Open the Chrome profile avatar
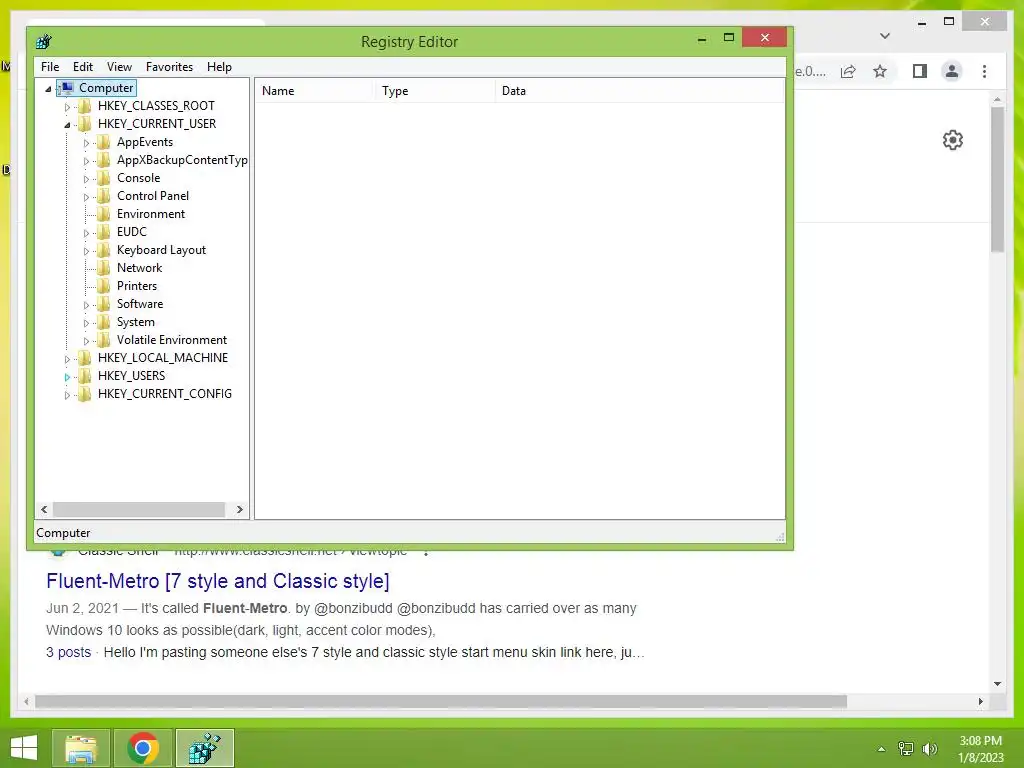Image resolution: width=1024 pixels, height=768 pixels. (952, 71)
